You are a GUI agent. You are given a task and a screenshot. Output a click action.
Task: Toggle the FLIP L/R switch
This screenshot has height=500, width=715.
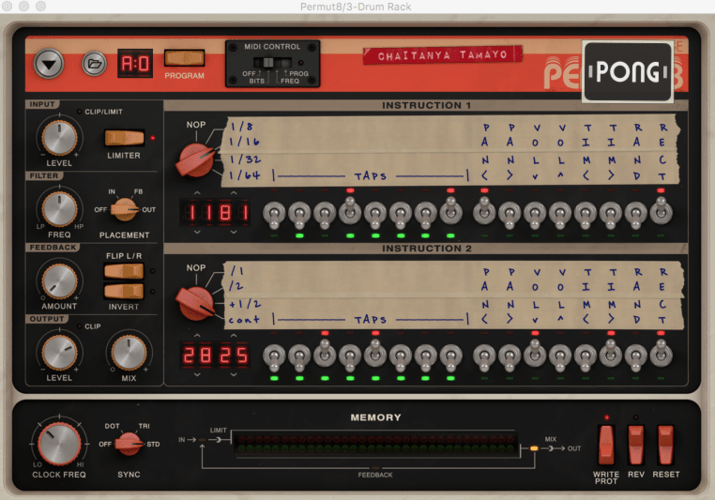tap(124, 271)
